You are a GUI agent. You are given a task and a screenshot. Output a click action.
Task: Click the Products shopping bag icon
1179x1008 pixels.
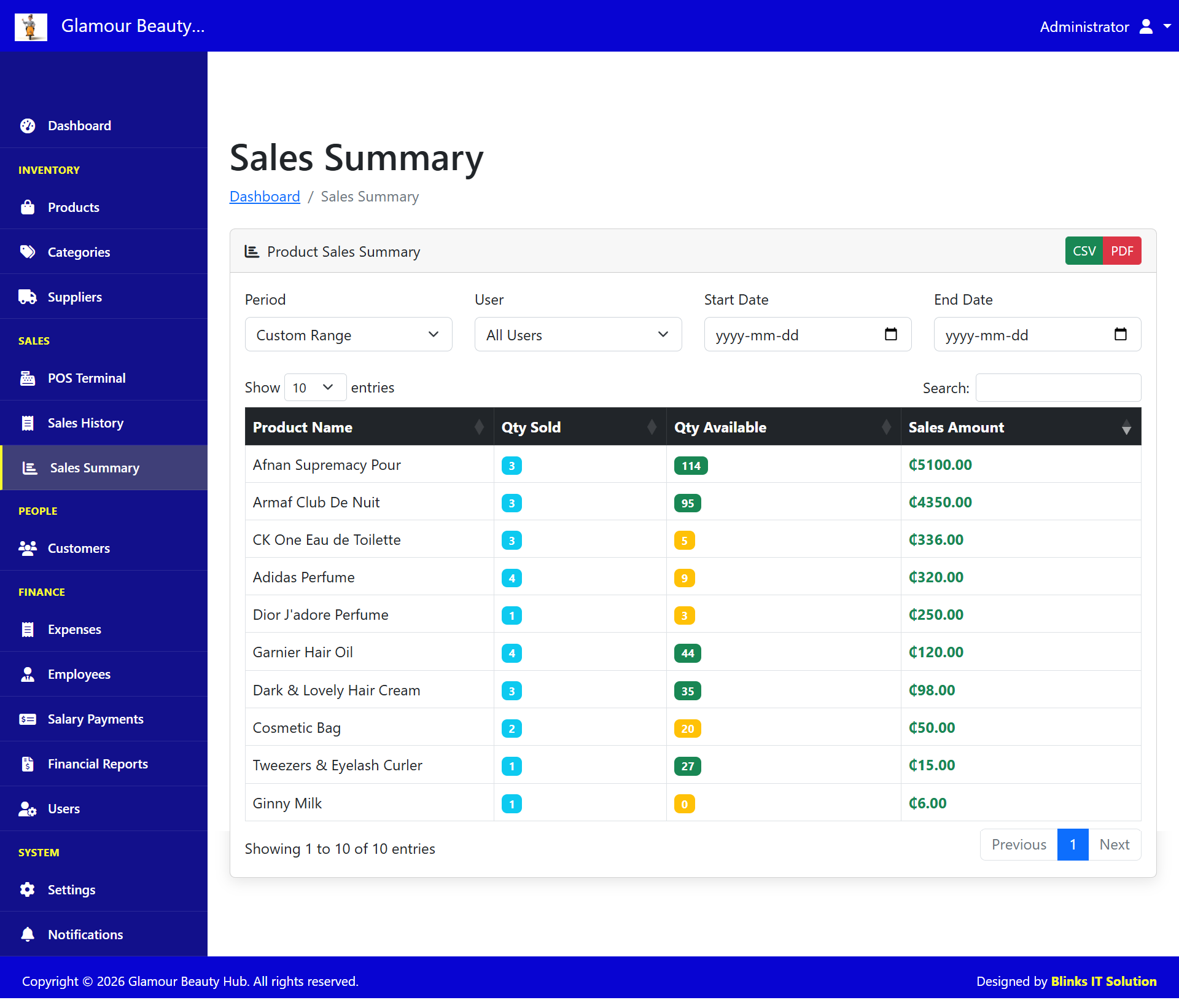click(x=28, y=208)
